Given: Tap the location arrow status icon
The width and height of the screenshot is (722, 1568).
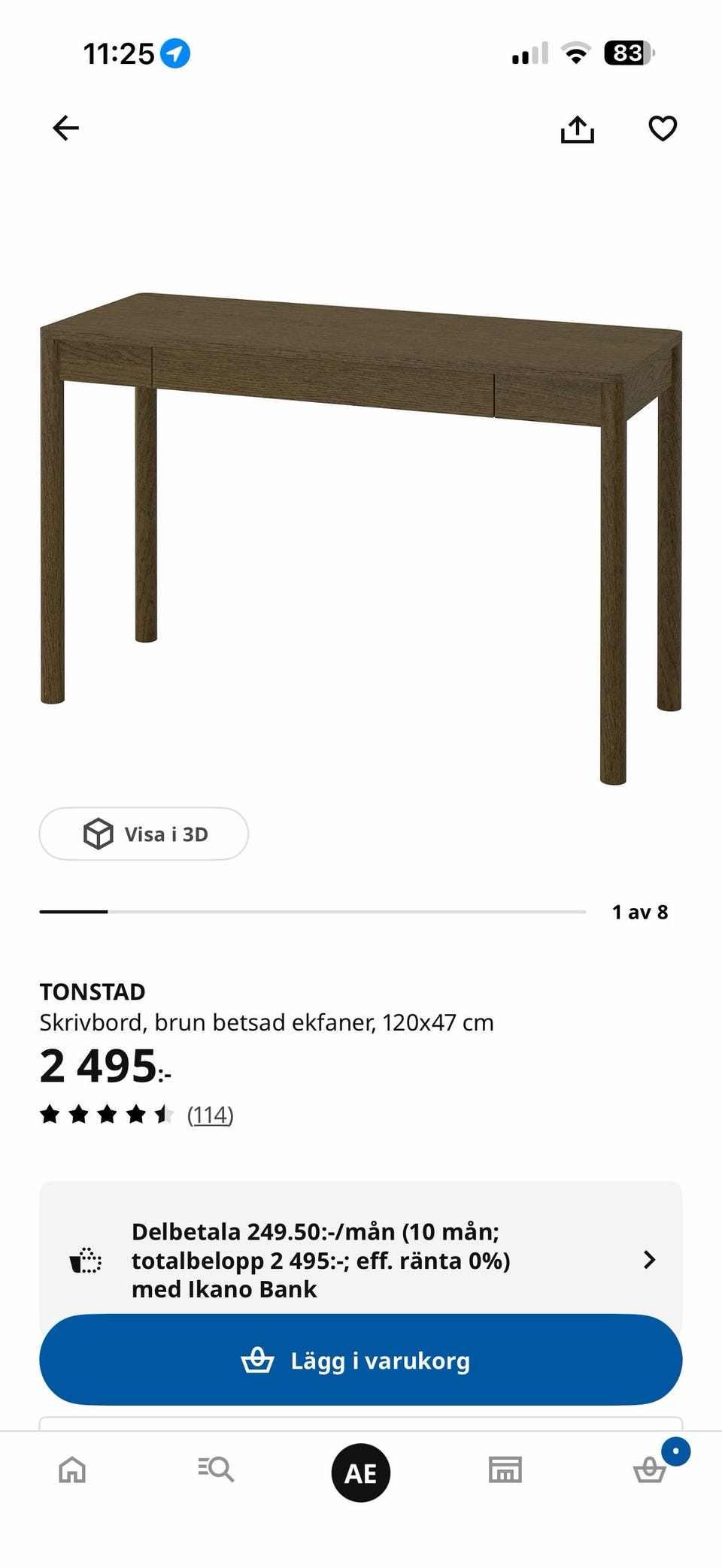Looking at the screenshot, I should [175, 53].
